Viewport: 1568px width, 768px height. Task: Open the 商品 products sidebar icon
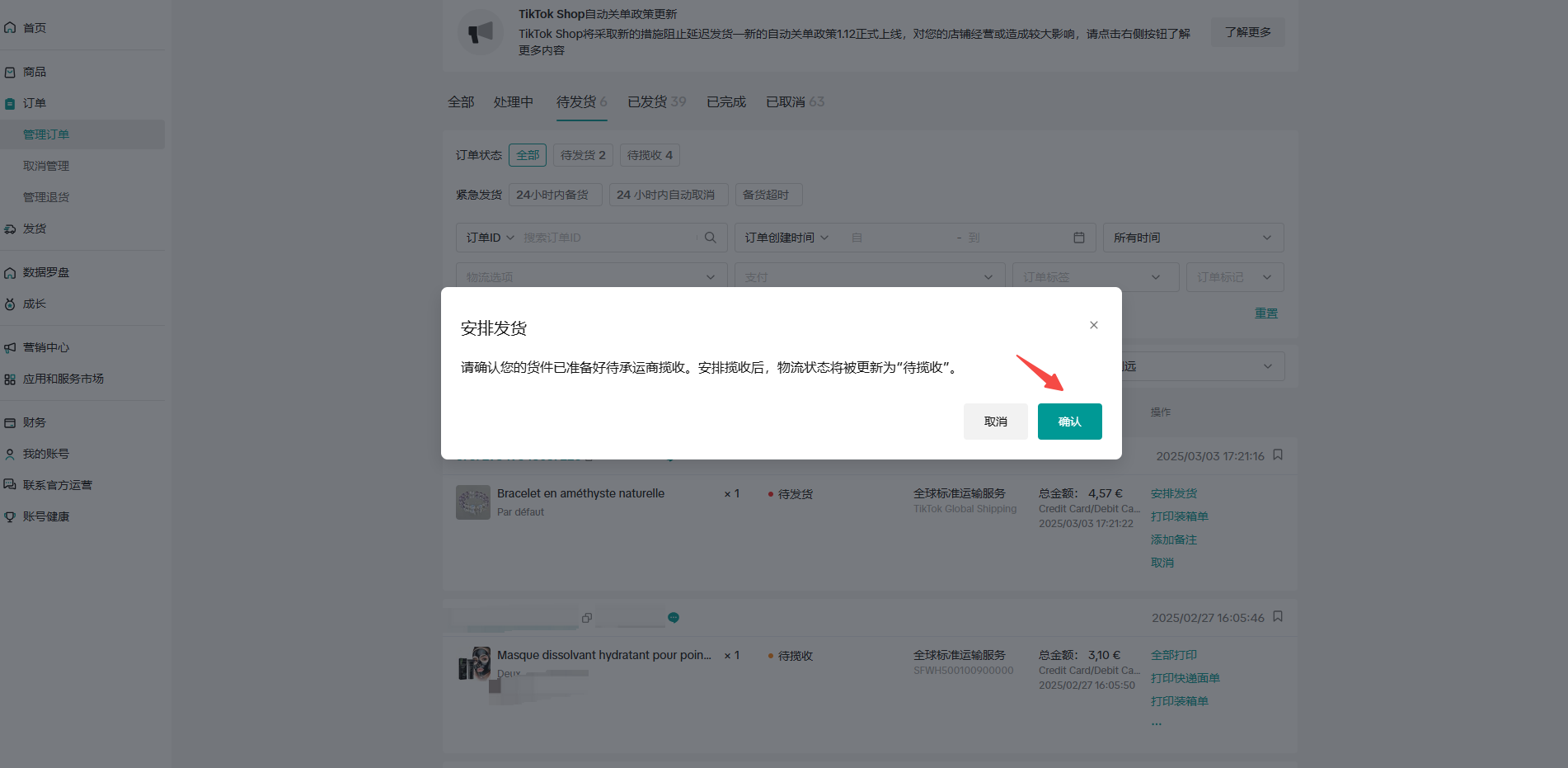(10, 73)
